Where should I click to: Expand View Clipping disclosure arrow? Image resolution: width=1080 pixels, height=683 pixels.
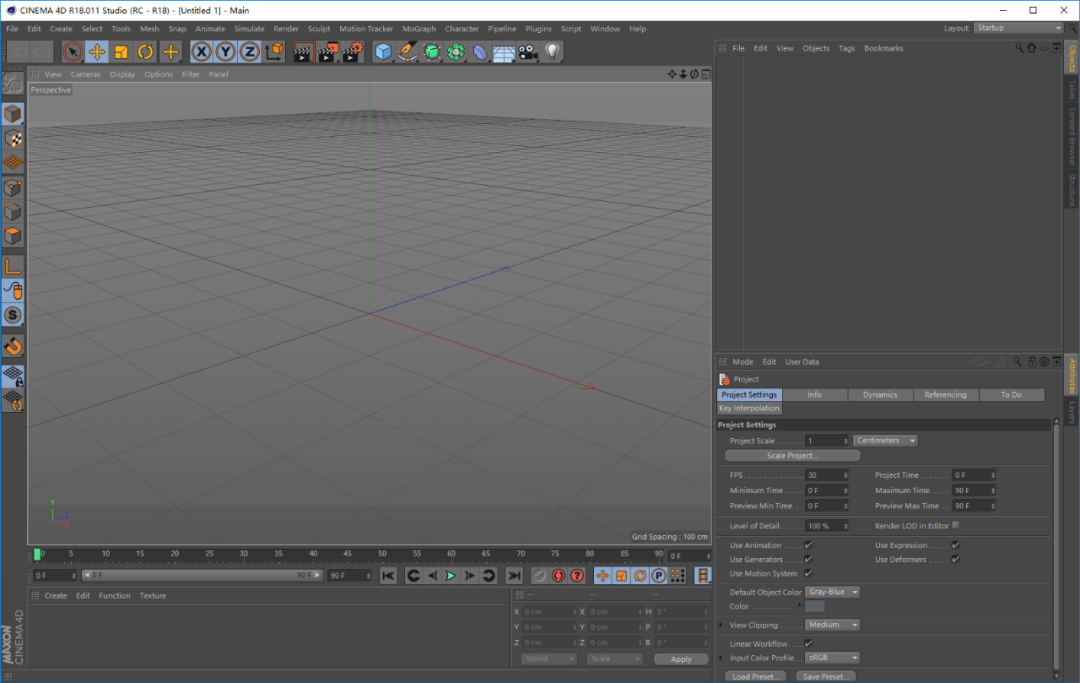(722, 625)
